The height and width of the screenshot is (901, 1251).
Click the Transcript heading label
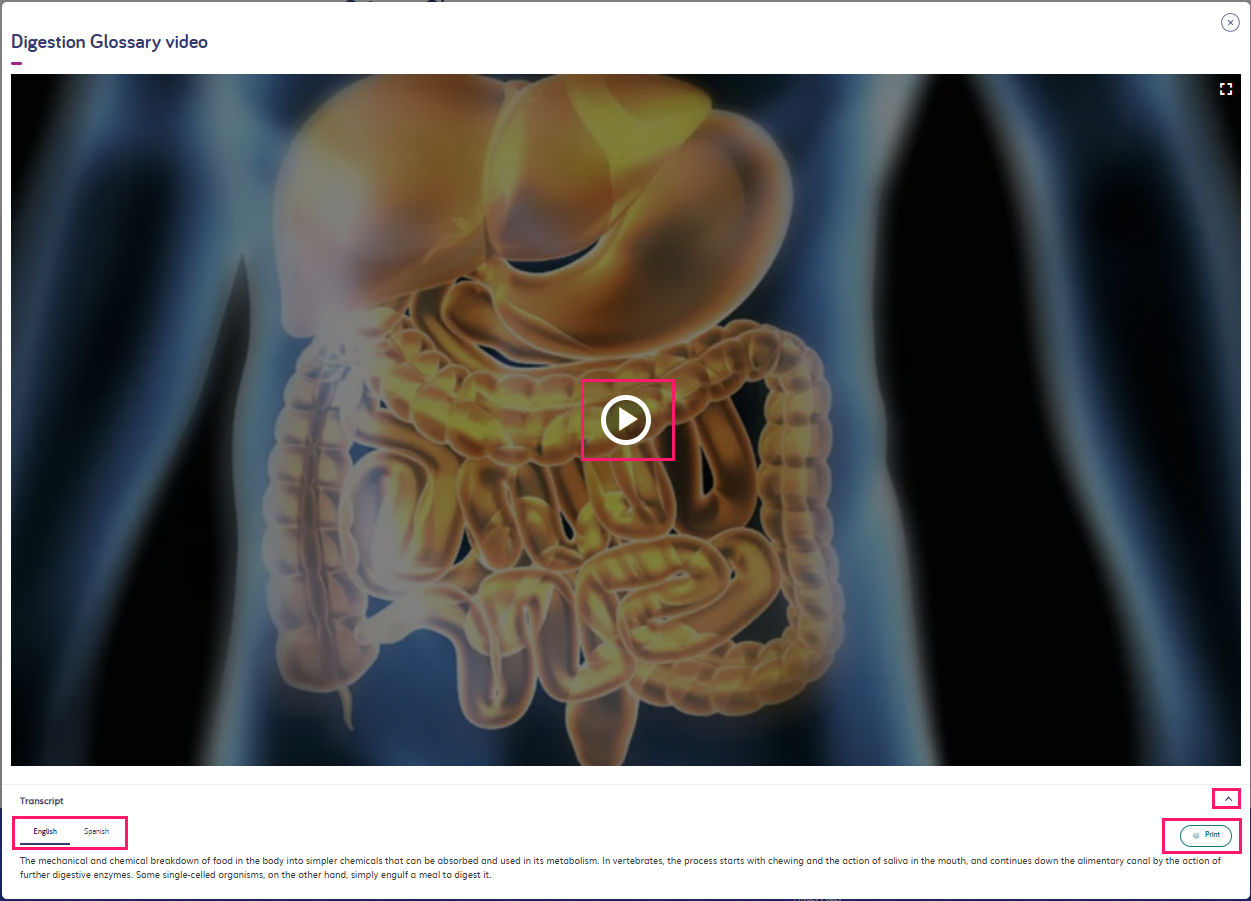tap(42, 801)
